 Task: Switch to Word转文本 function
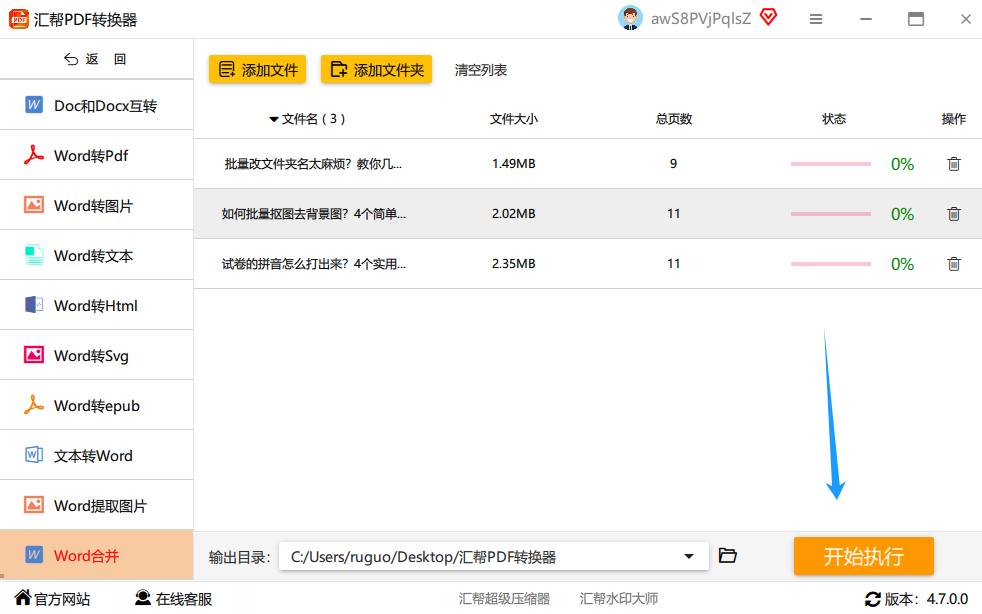pyautogui.click(x=96, y=256)
